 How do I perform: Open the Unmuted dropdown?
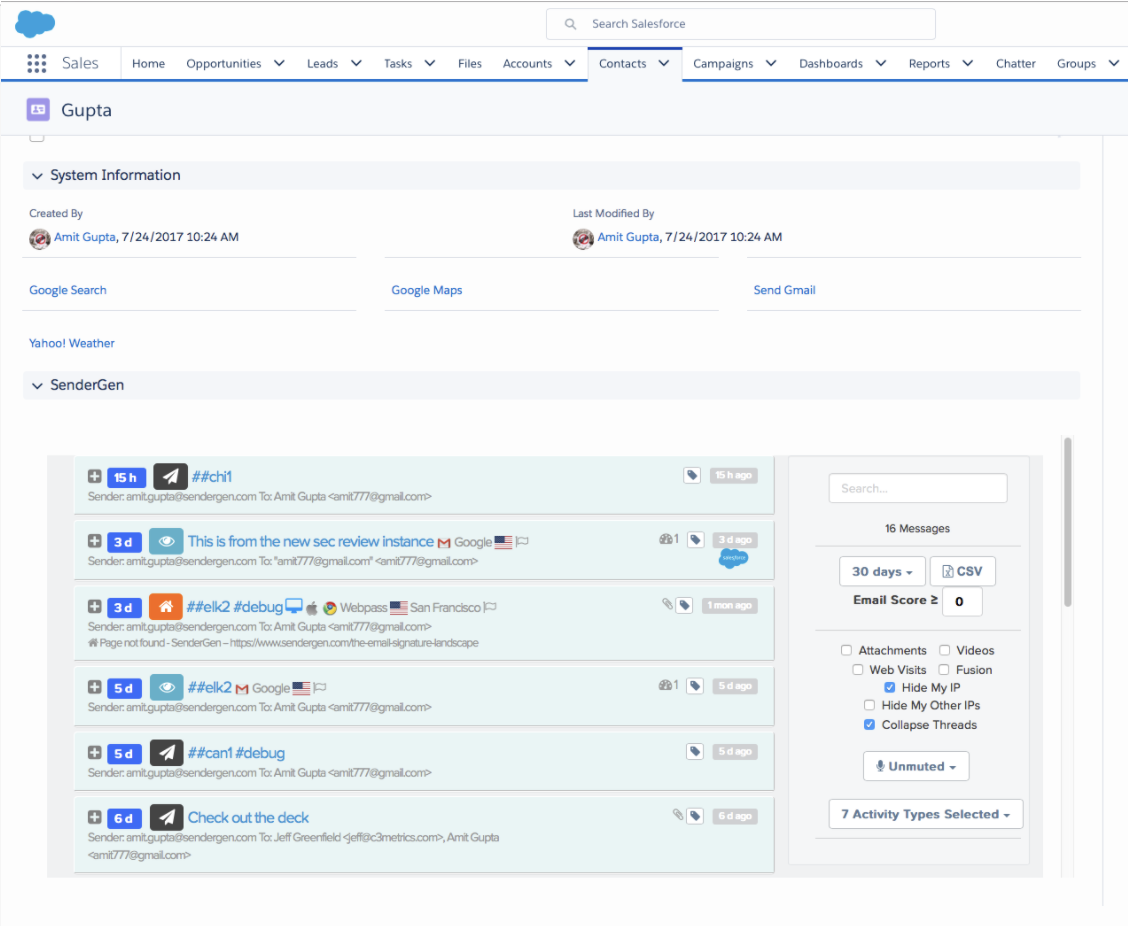[x=916, y=766]
